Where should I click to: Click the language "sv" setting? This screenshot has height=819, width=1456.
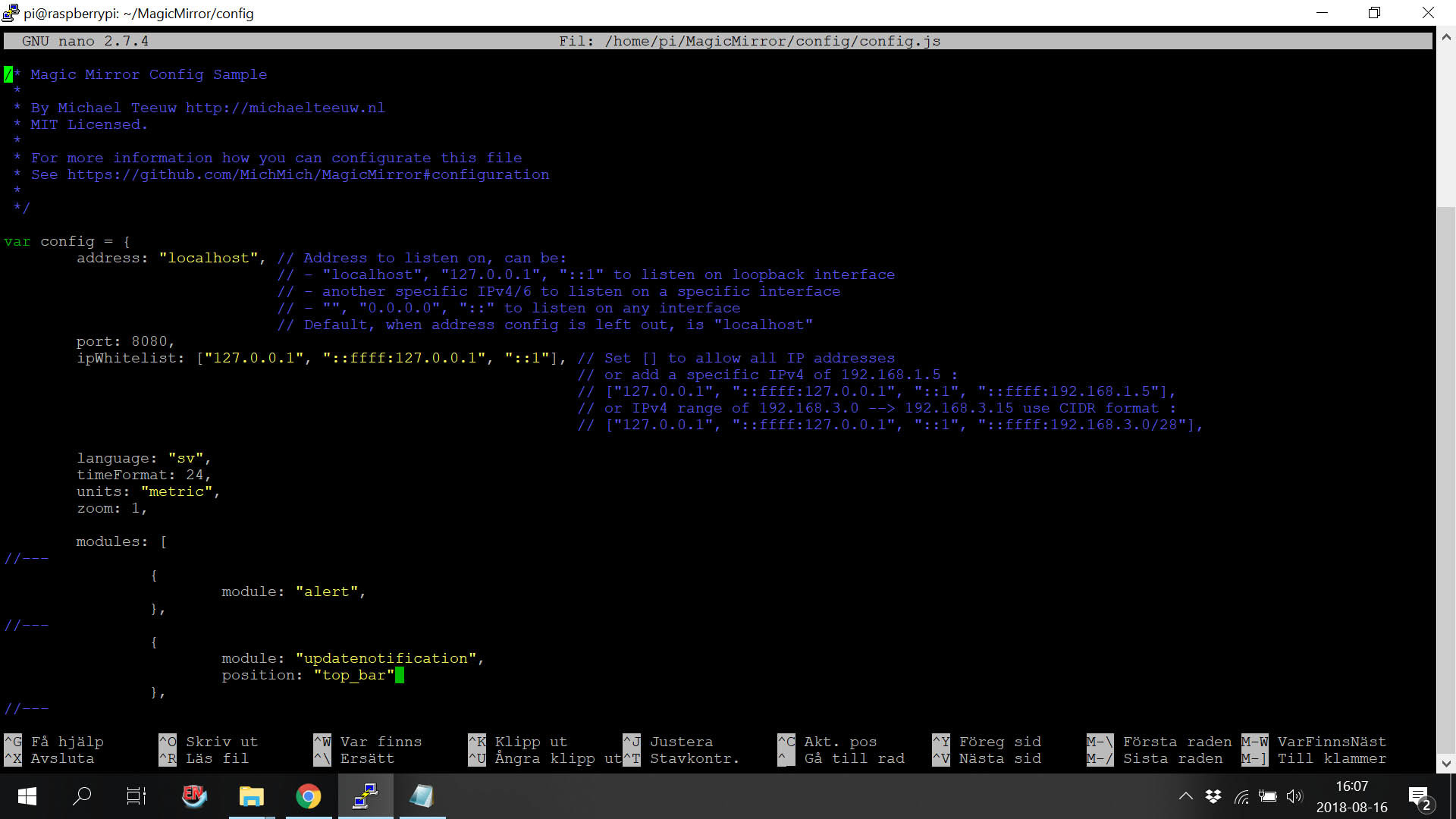(x=143, y=458)
